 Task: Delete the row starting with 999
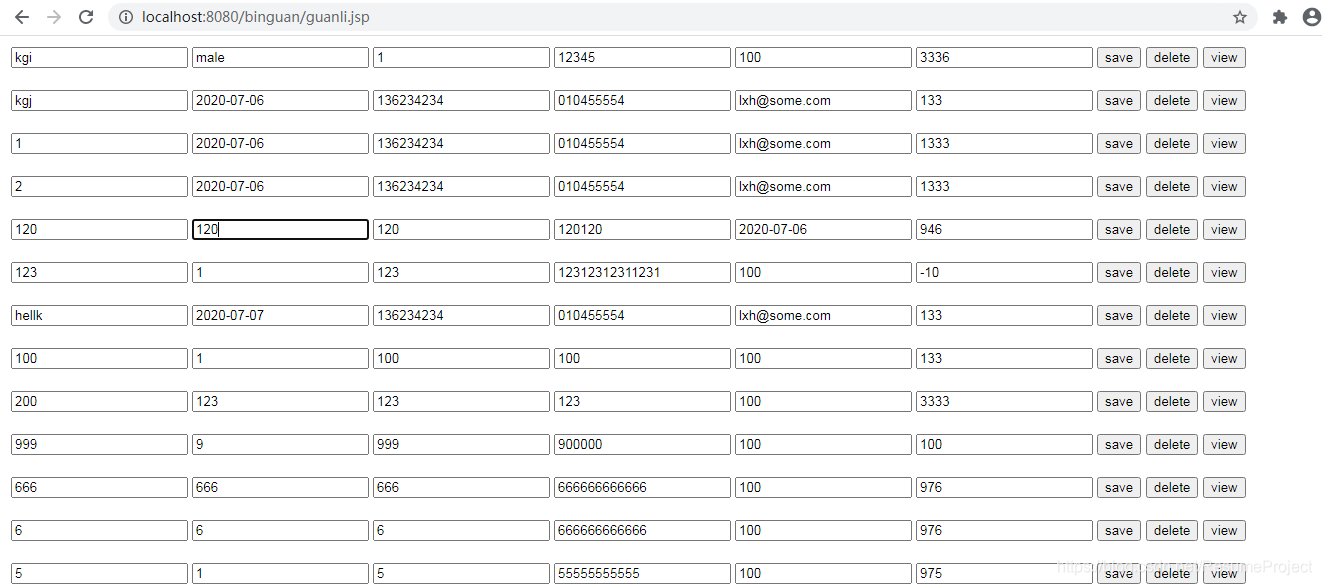pos(1172,445)
